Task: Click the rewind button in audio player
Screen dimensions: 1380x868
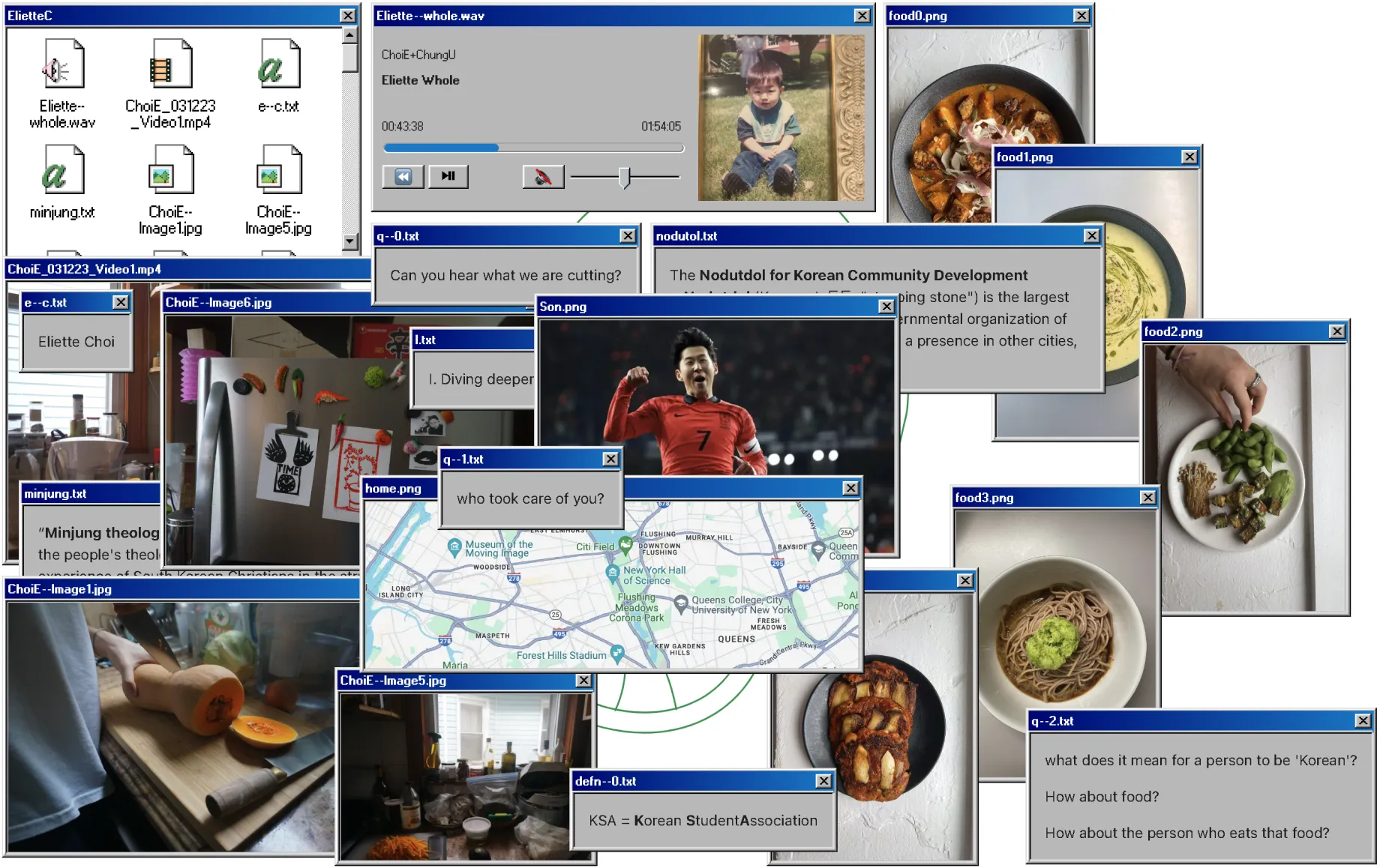Action: (x=403, y=177)
